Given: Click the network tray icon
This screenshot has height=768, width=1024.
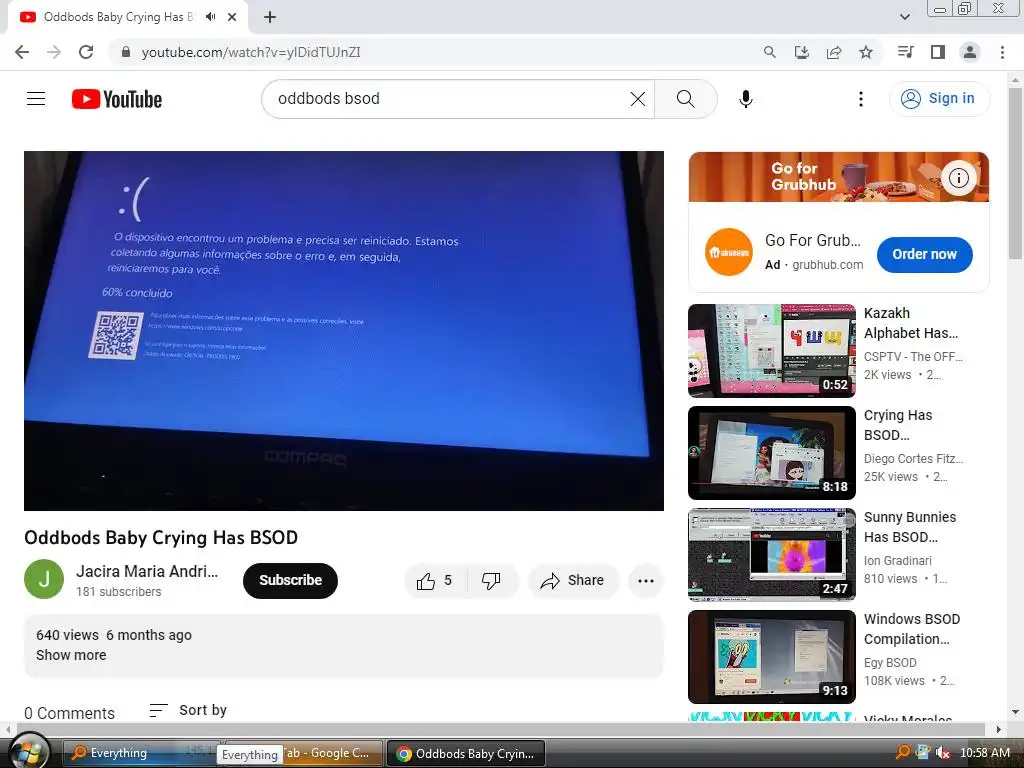Looking at the screenshot, I should click(923, 752).
